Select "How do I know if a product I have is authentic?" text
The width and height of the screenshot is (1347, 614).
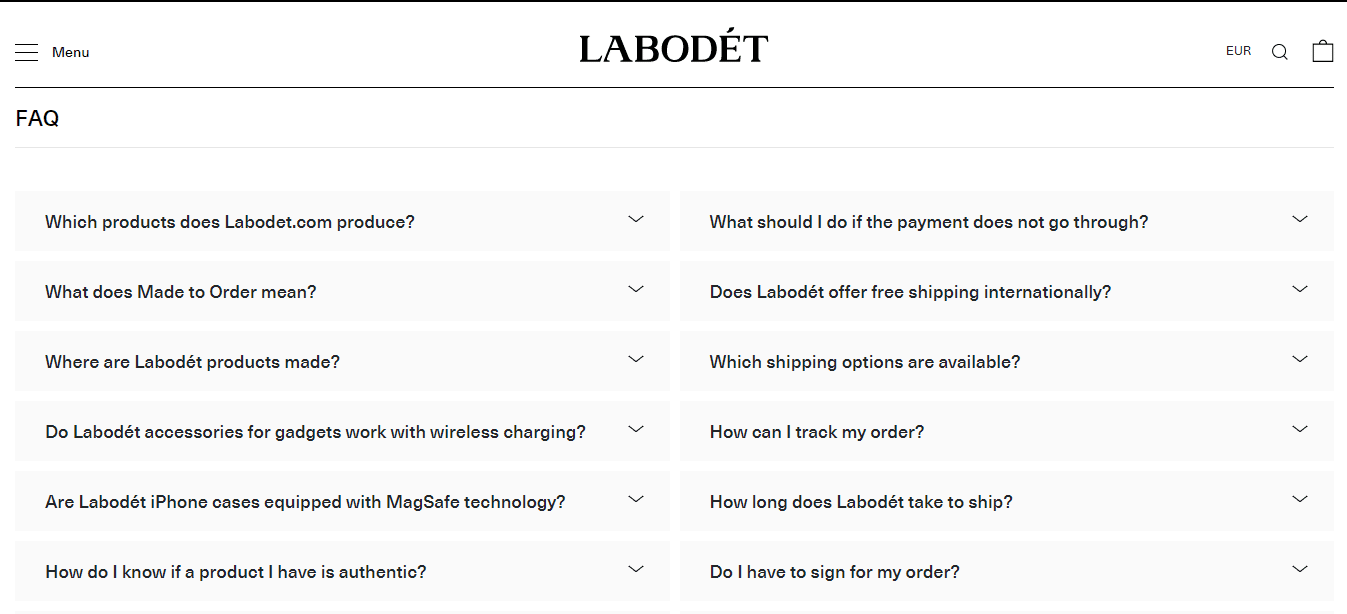point(236,572)
